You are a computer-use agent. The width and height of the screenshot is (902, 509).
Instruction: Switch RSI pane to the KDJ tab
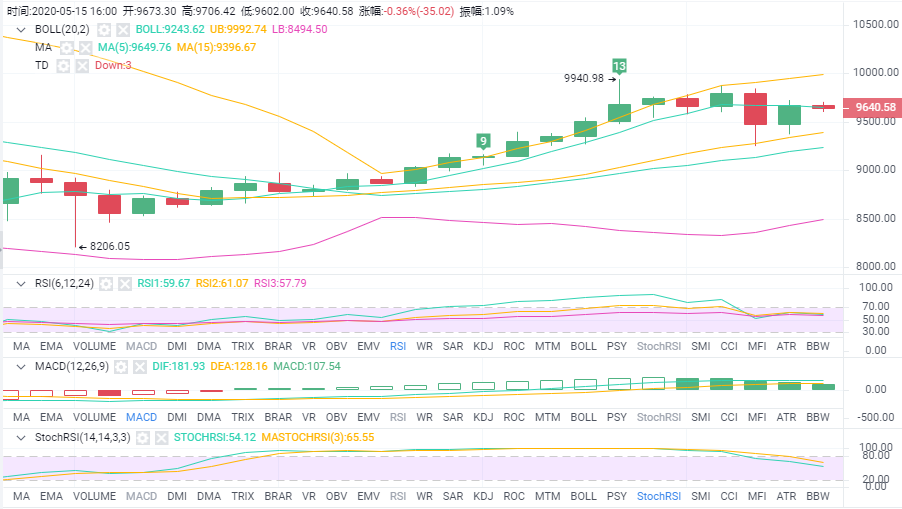pos(483,346)
